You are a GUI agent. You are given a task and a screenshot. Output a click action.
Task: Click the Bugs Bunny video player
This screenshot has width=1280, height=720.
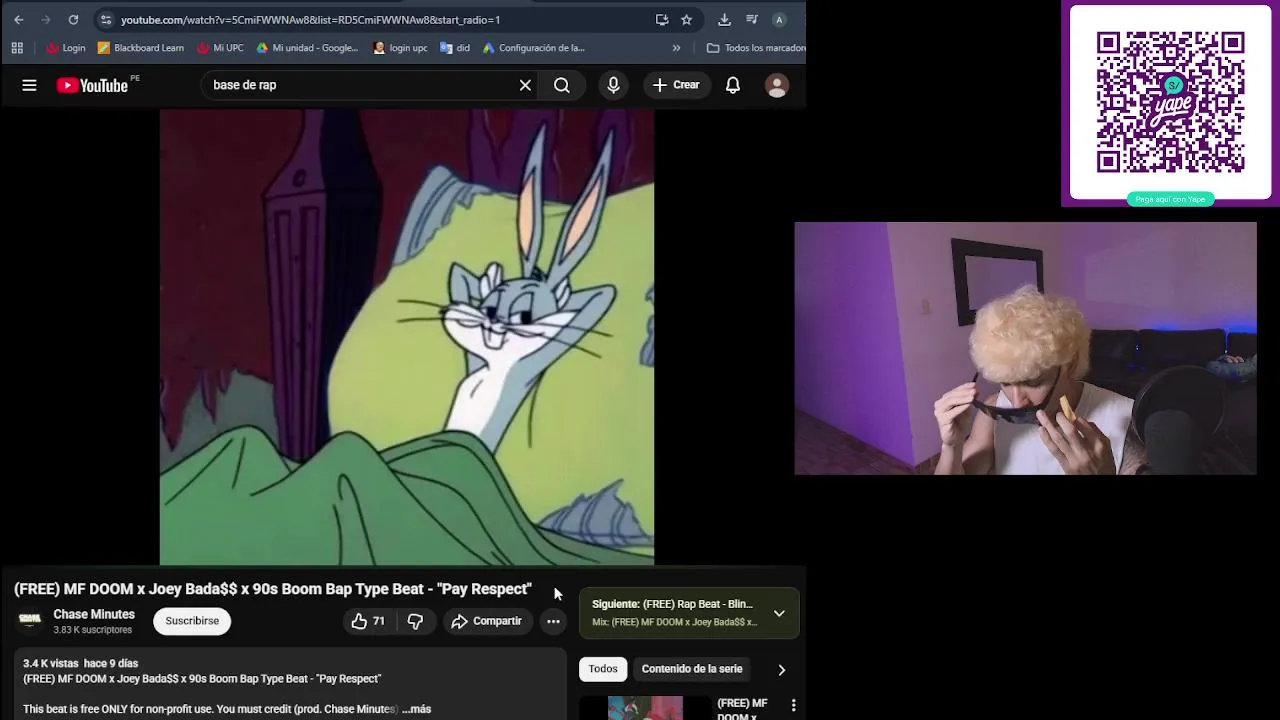pyautogui.click(x=407, y=337)
